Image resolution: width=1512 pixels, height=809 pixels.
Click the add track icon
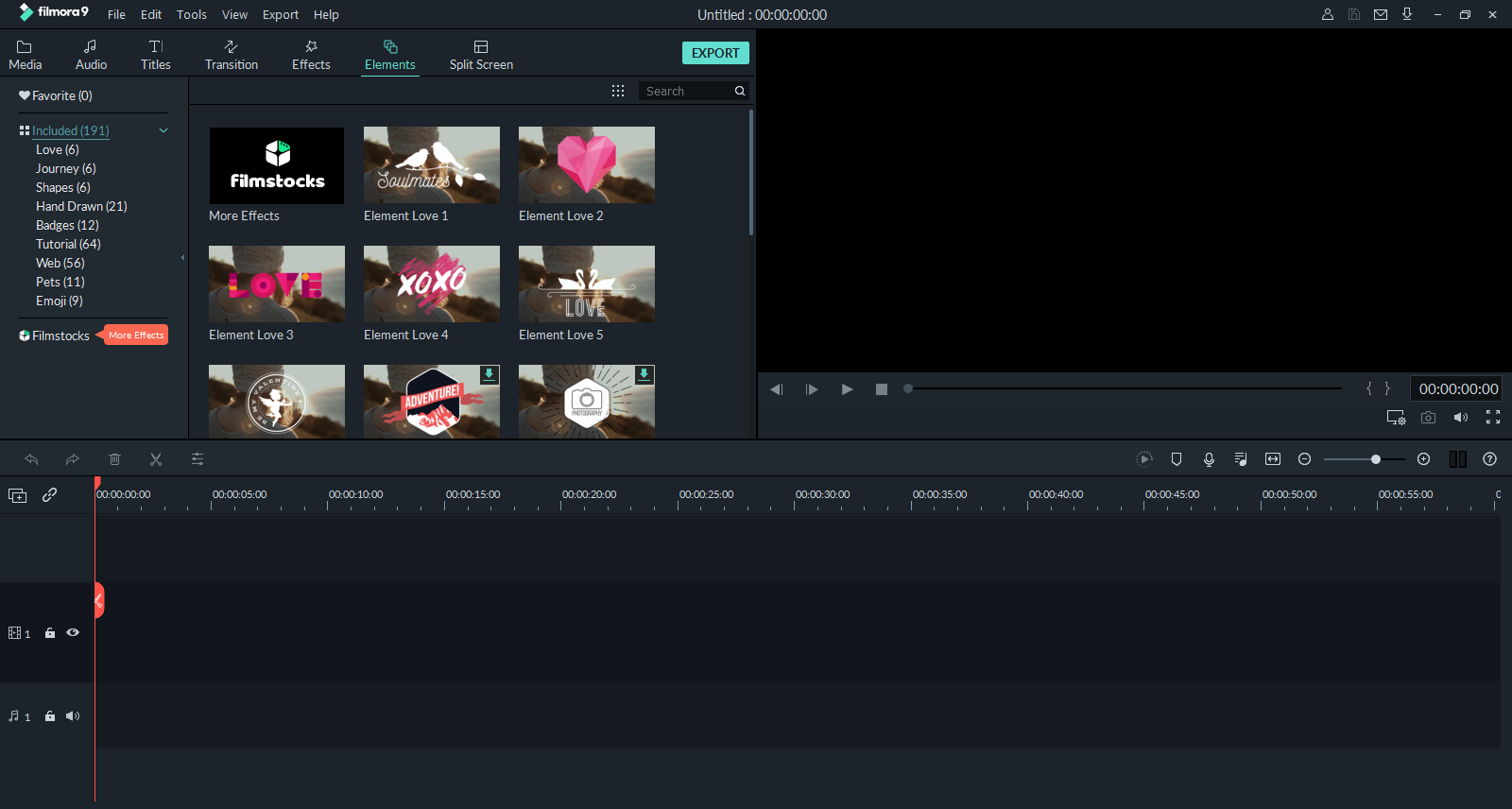17,495
